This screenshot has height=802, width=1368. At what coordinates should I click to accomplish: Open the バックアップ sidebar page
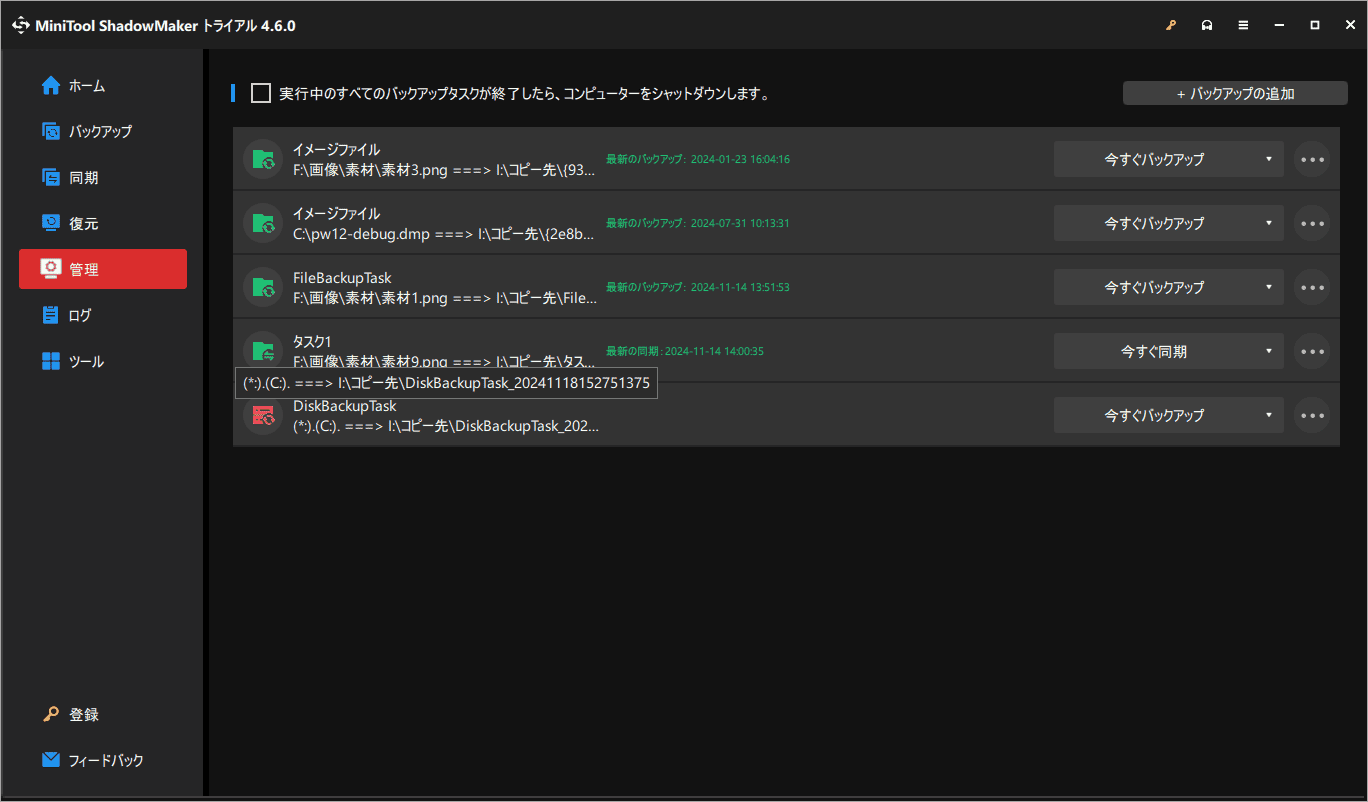point(103,131)
